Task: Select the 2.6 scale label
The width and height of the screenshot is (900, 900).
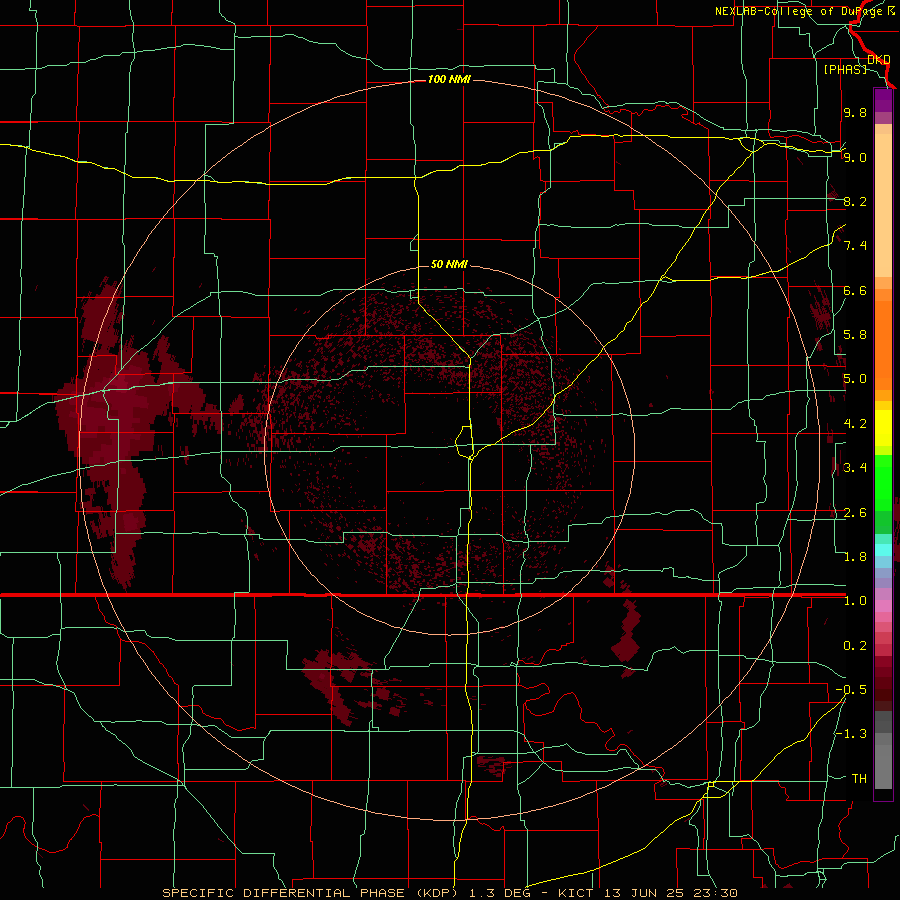Action: tap(855, 513)
